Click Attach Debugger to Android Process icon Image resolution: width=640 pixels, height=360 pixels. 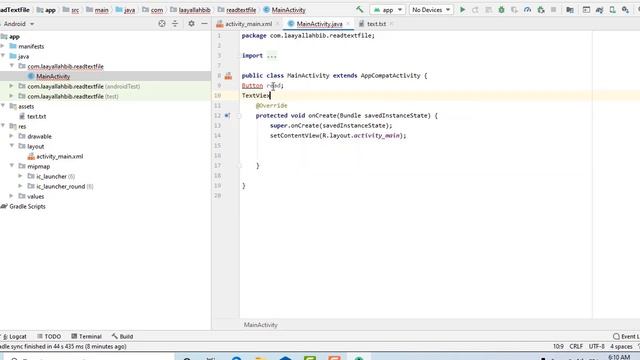click(541, 9)
